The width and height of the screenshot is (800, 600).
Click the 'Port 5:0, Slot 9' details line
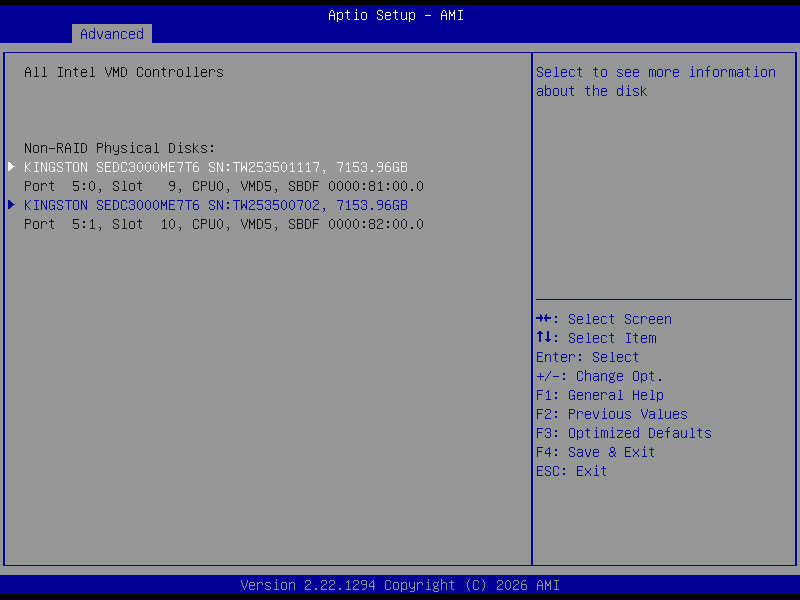click(x=223, y=187)
